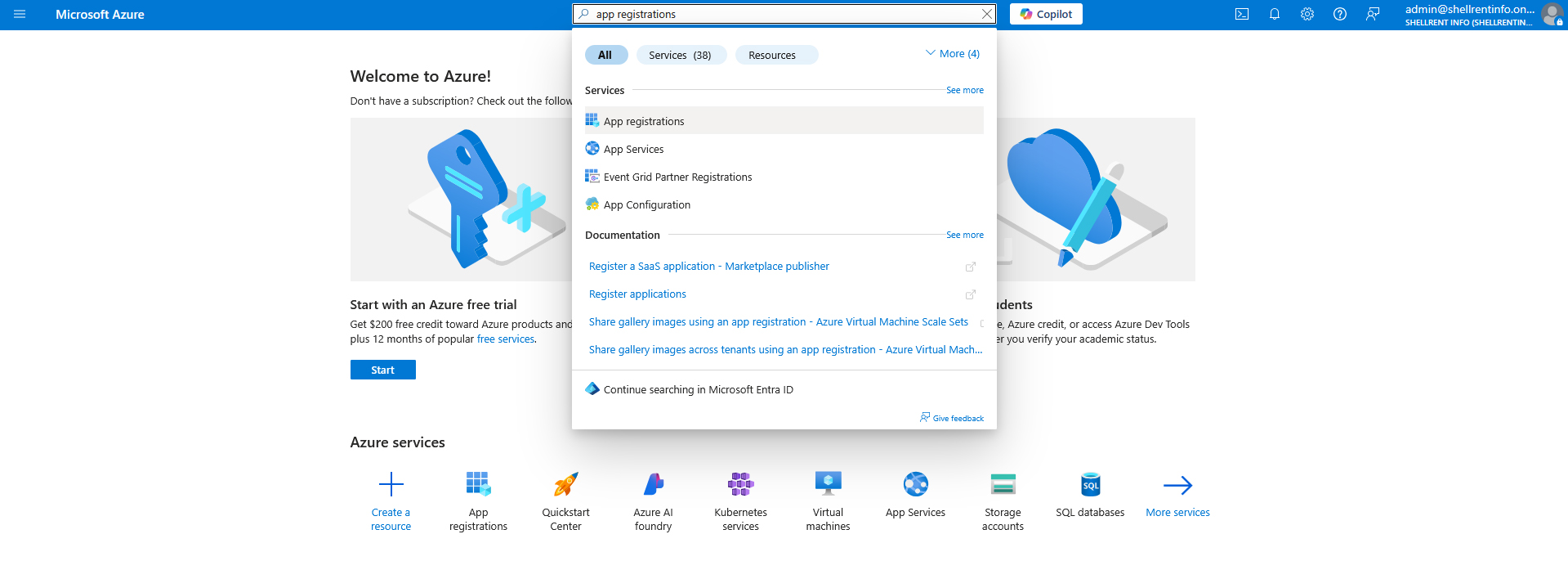Image resolution: width=1568 pixels, height=570 pixels.
Task: Click App Configuration result icon
Action: (592, 204)
